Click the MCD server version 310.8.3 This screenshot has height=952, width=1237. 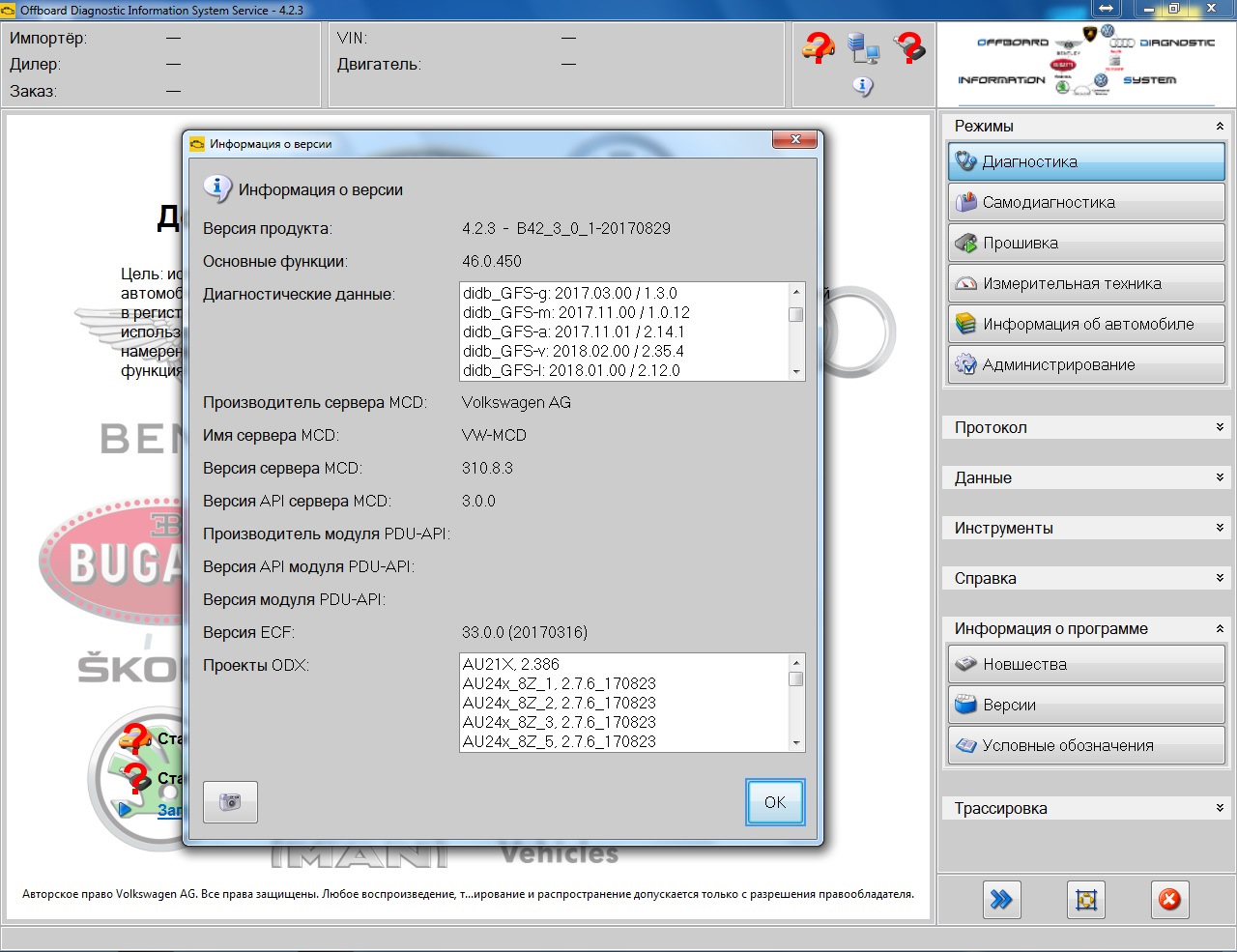click(x=487, y=468)
